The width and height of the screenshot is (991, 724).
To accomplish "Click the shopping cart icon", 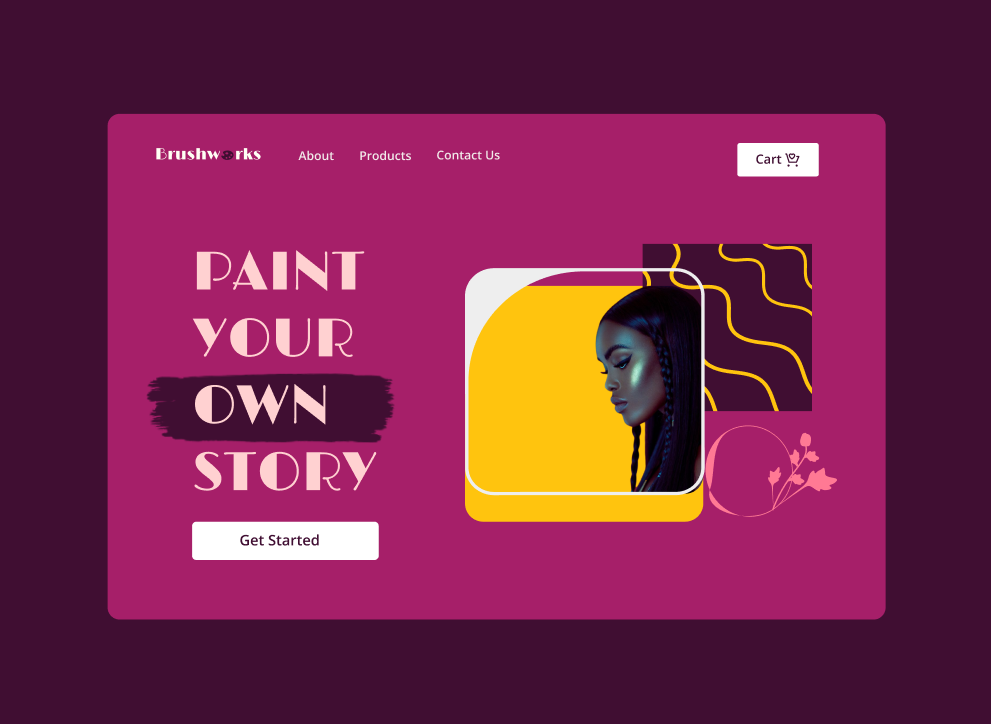I will [792, 159].
